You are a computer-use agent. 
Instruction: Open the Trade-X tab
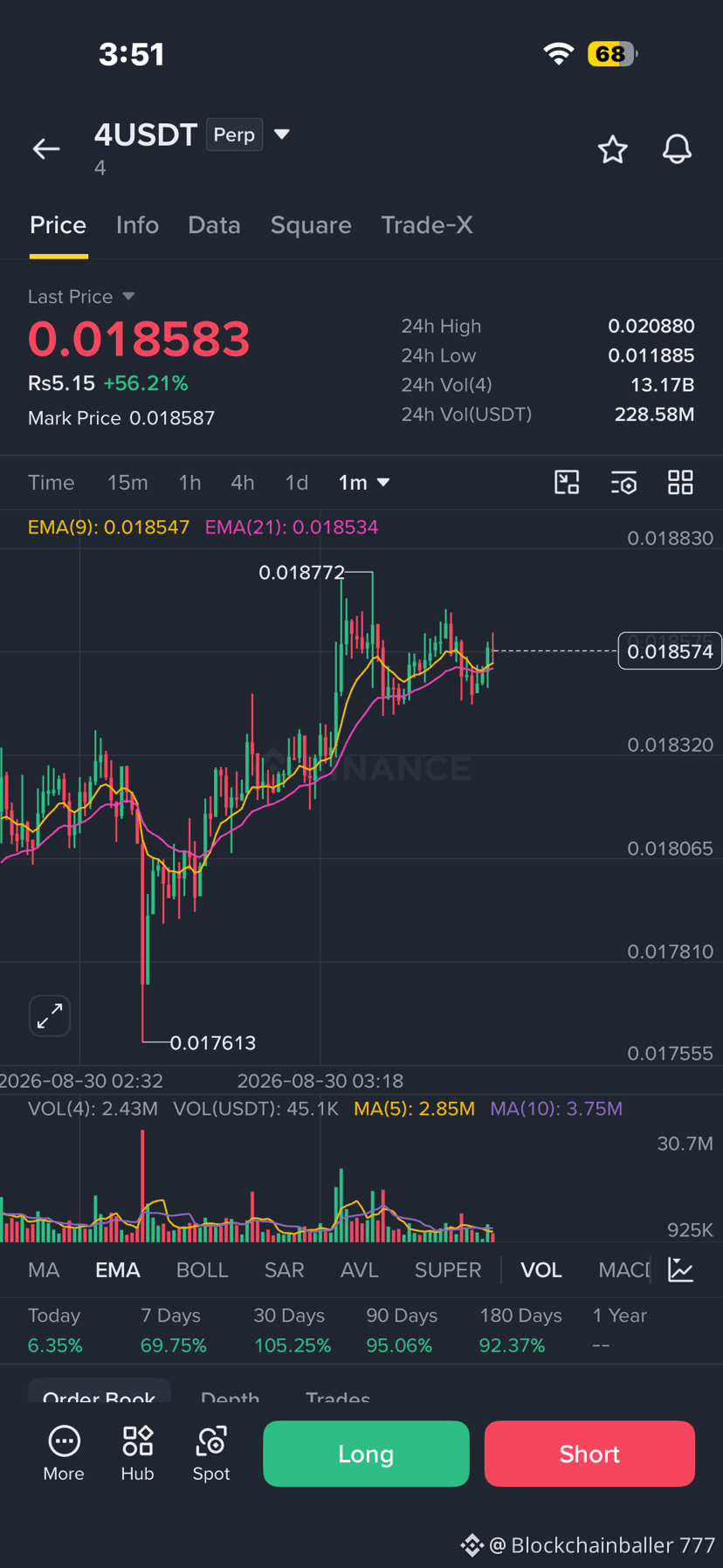427,225
